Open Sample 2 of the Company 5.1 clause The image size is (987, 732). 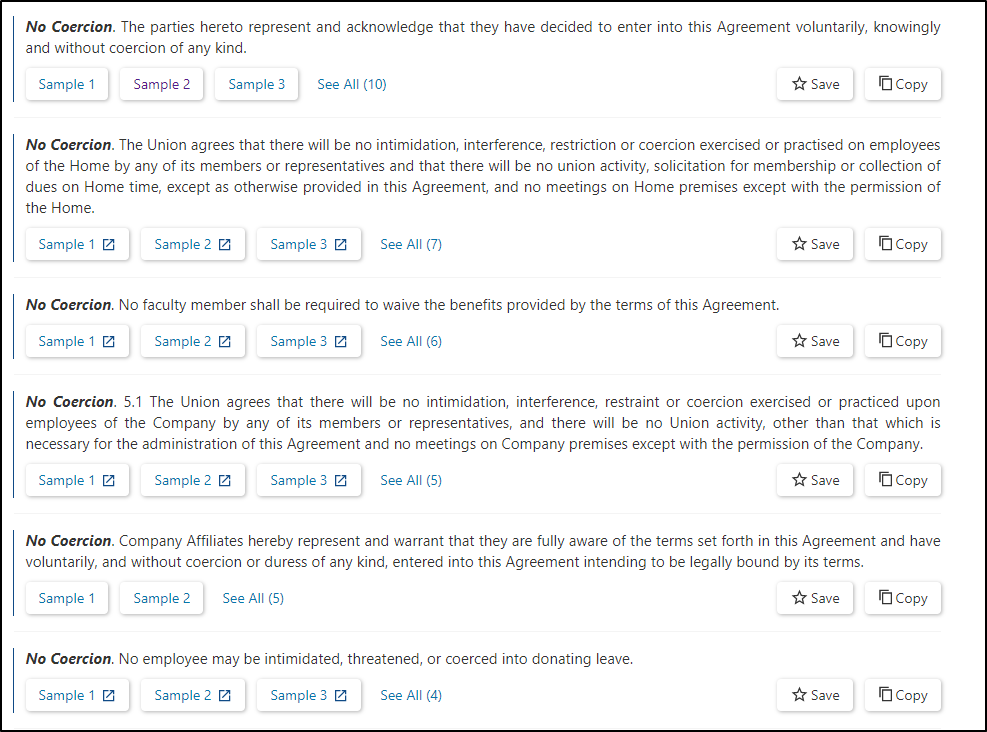pyautogui.click(x=193, y=480)
